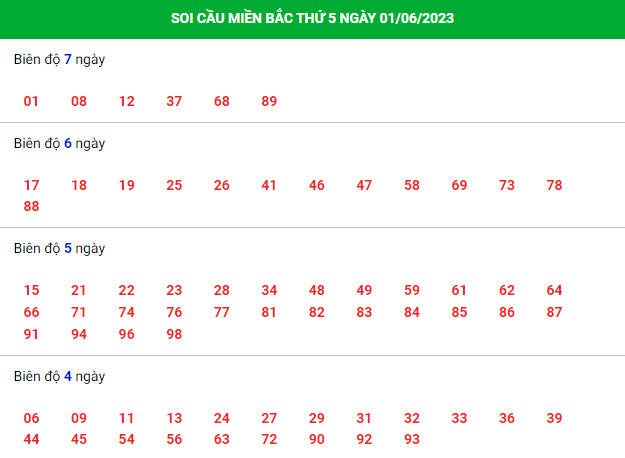Choose number 06 under Biên độ 4
The height and width of the screenshot is (458, 625).
pos(31,418)
